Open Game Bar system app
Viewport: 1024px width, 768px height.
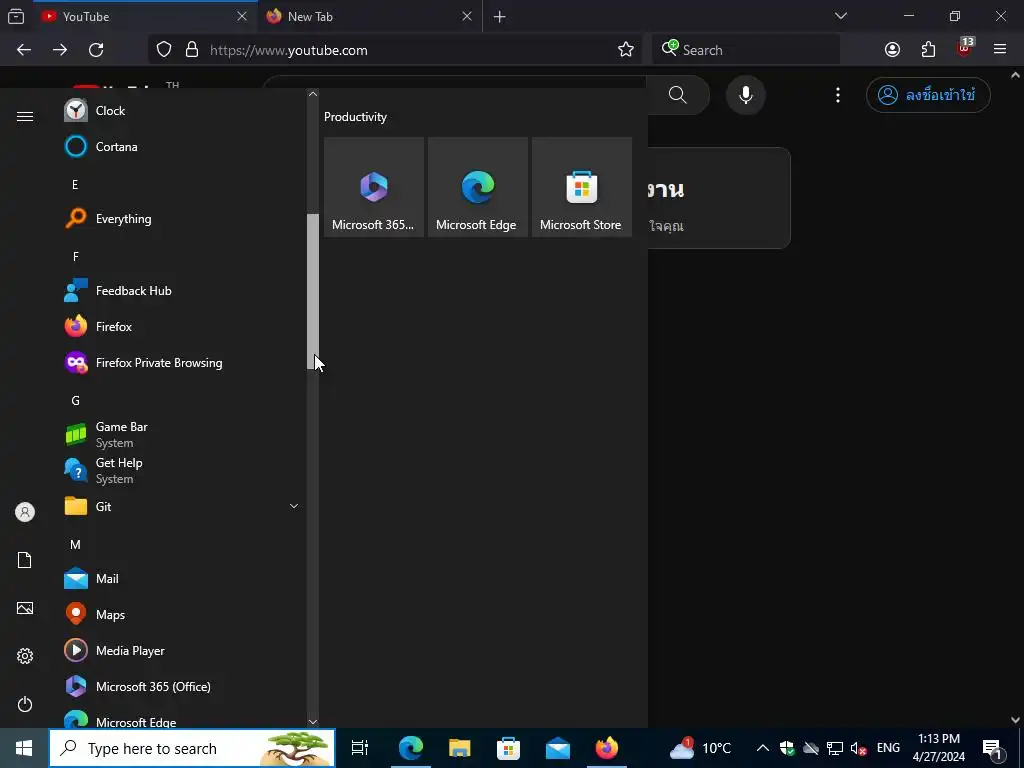pos(182,434)
